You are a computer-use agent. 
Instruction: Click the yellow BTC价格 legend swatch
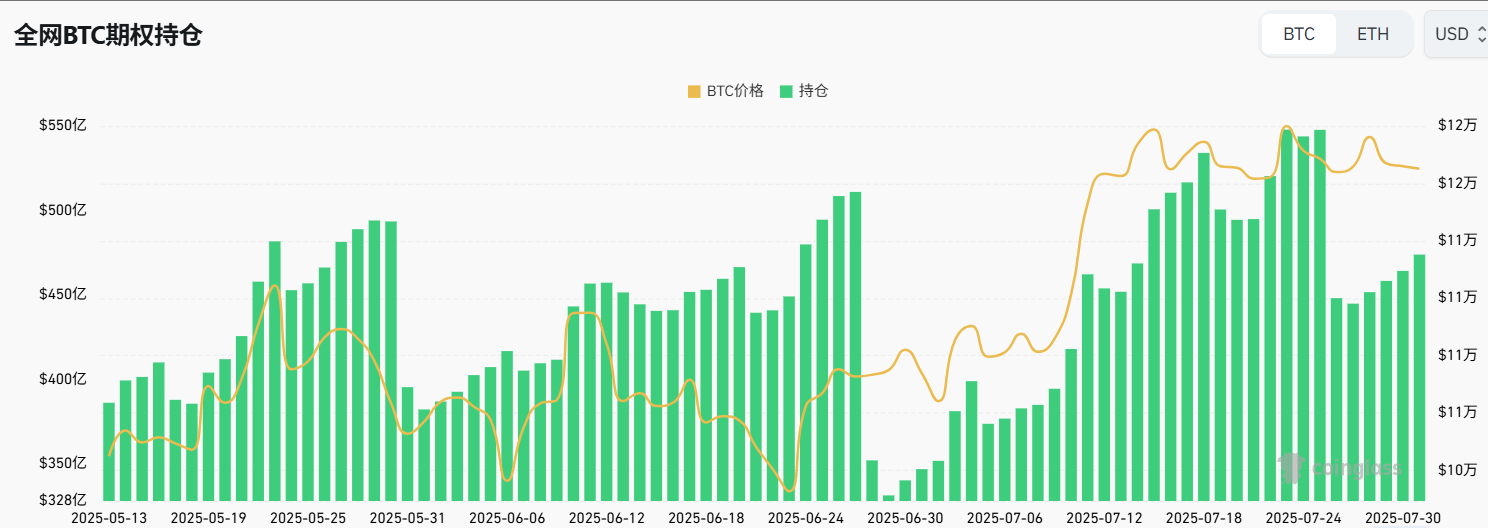coord(694,91)
